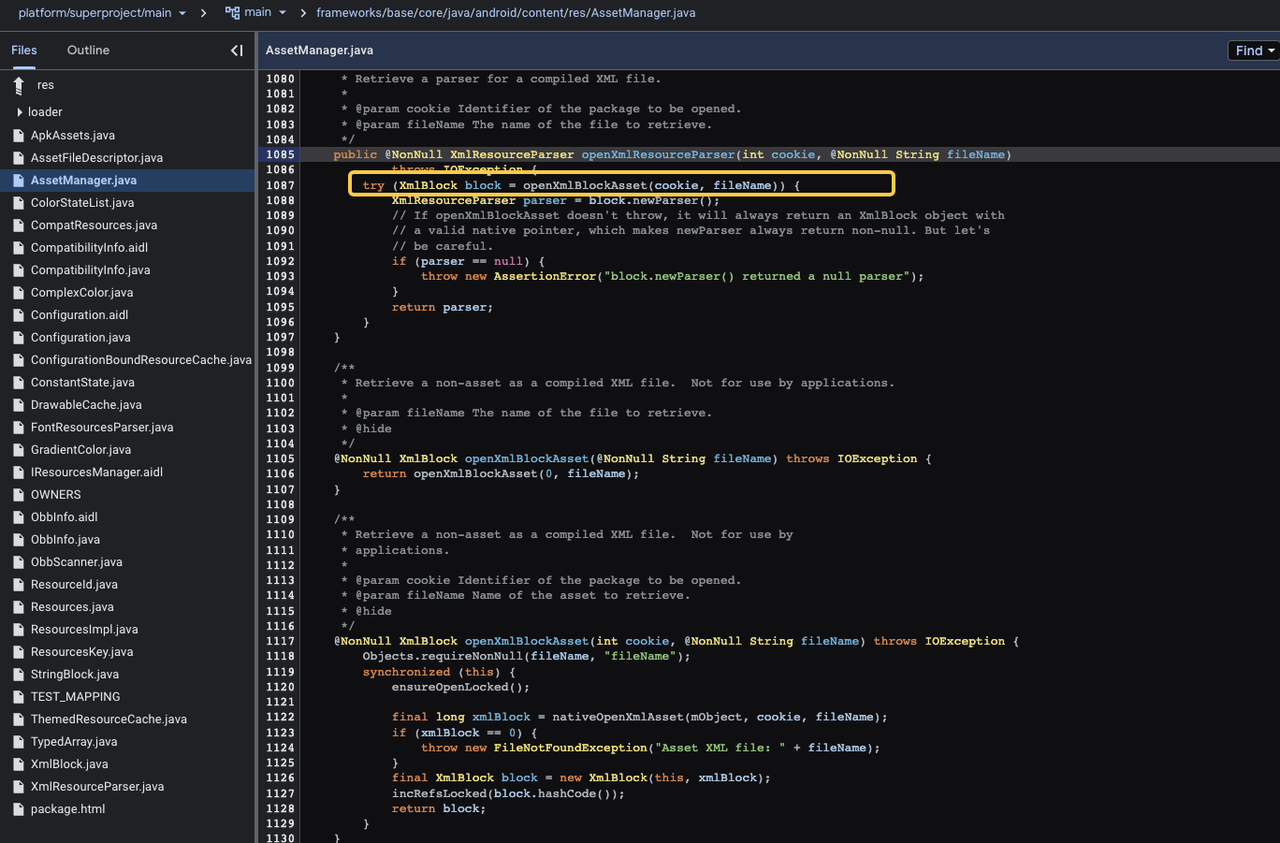Open CompatResources.java
Screen dimensions: 1280x843
click(x=93, y=225)
